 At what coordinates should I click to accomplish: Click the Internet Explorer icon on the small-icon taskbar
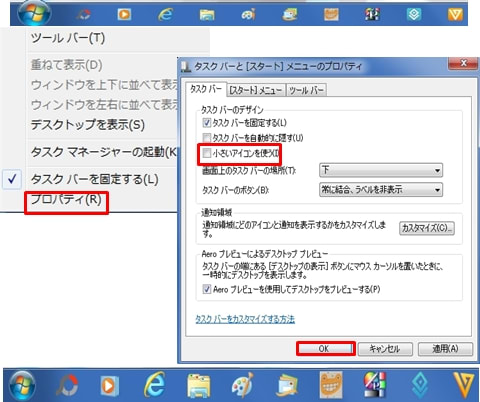[165, 14]
